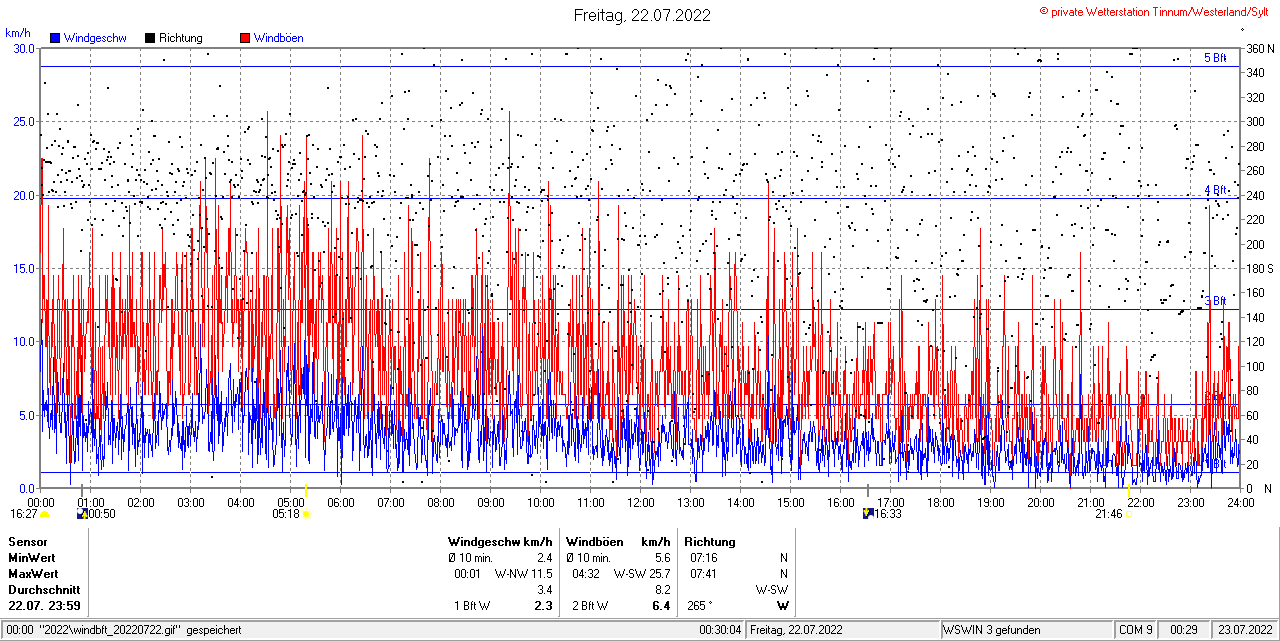
Task: Click the 06:00 time axis tick label
Action: 341,502
